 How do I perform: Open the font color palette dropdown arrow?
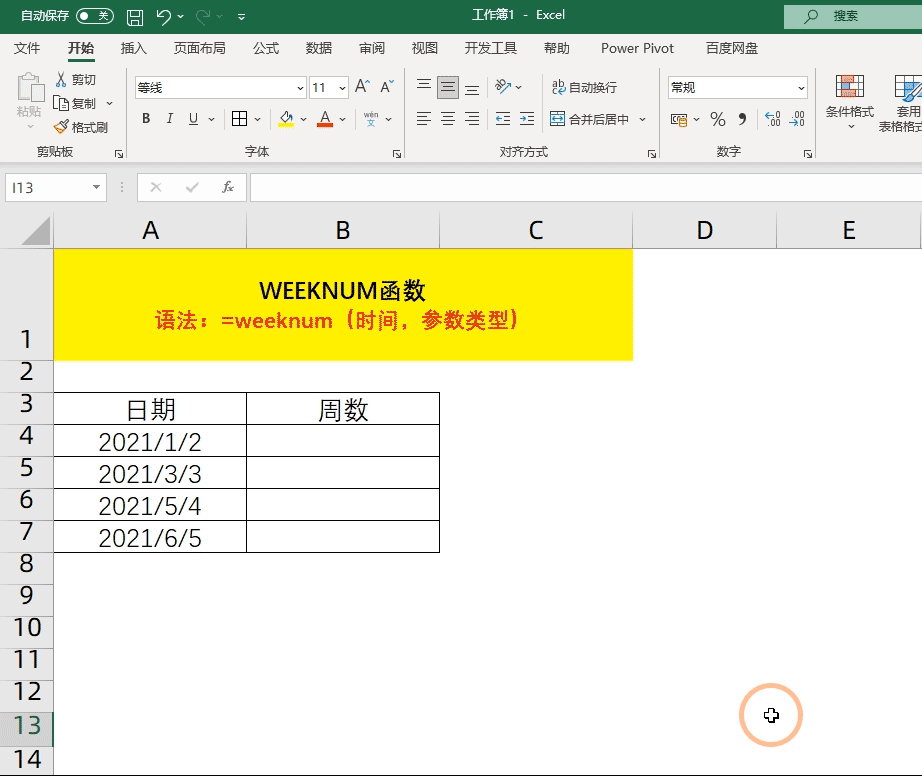(343, 119)
